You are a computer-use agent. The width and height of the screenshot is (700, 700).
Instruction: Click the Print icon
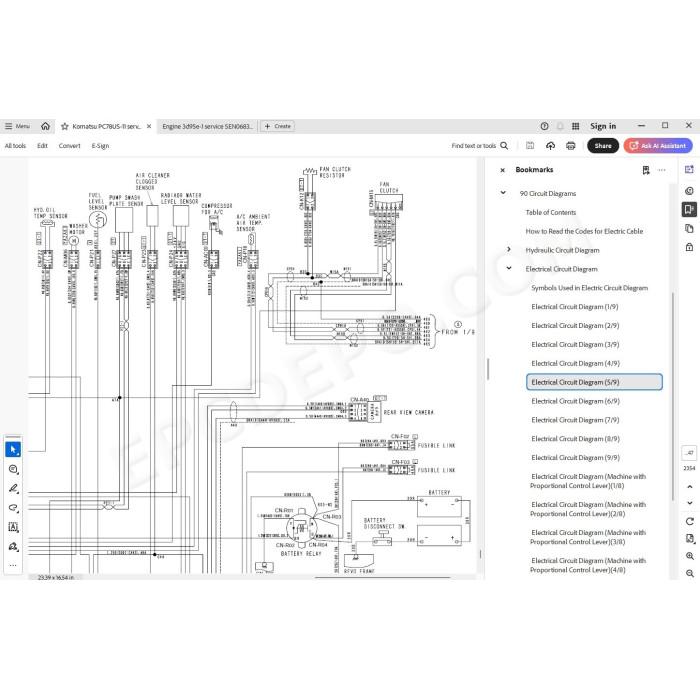point(571,146)
